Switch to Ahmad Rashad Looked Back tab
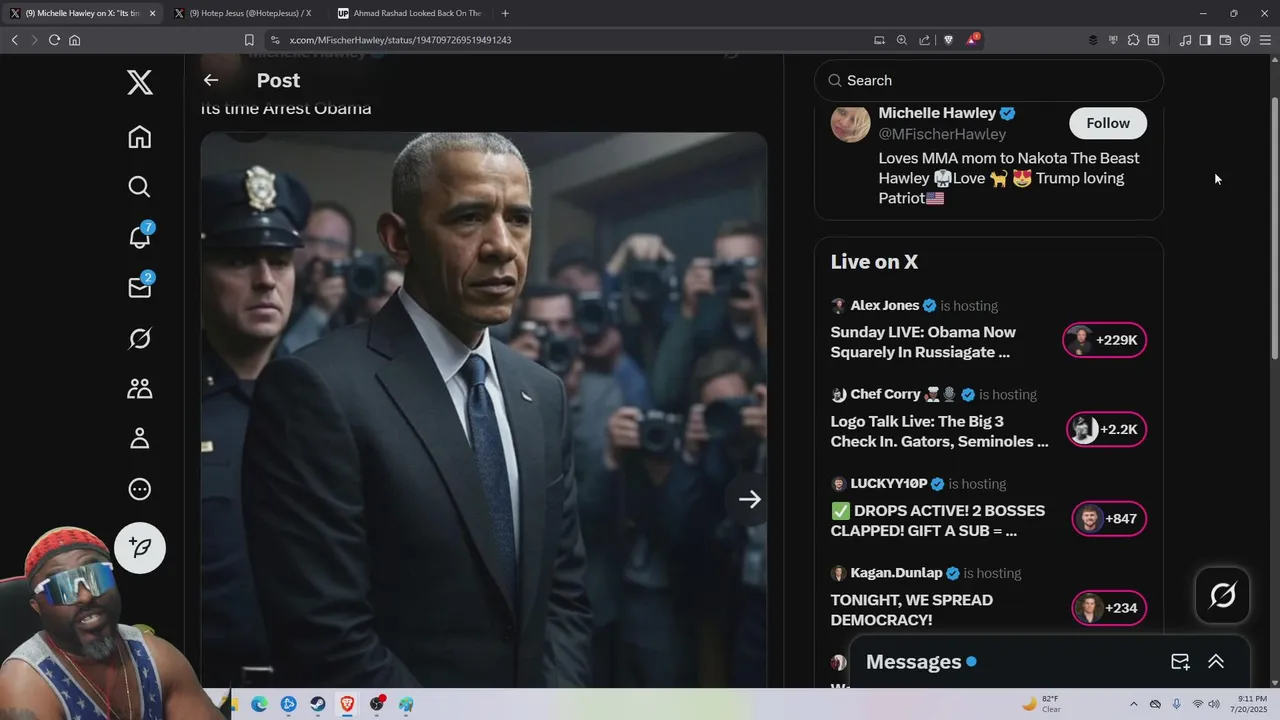 tap(410, 13)
